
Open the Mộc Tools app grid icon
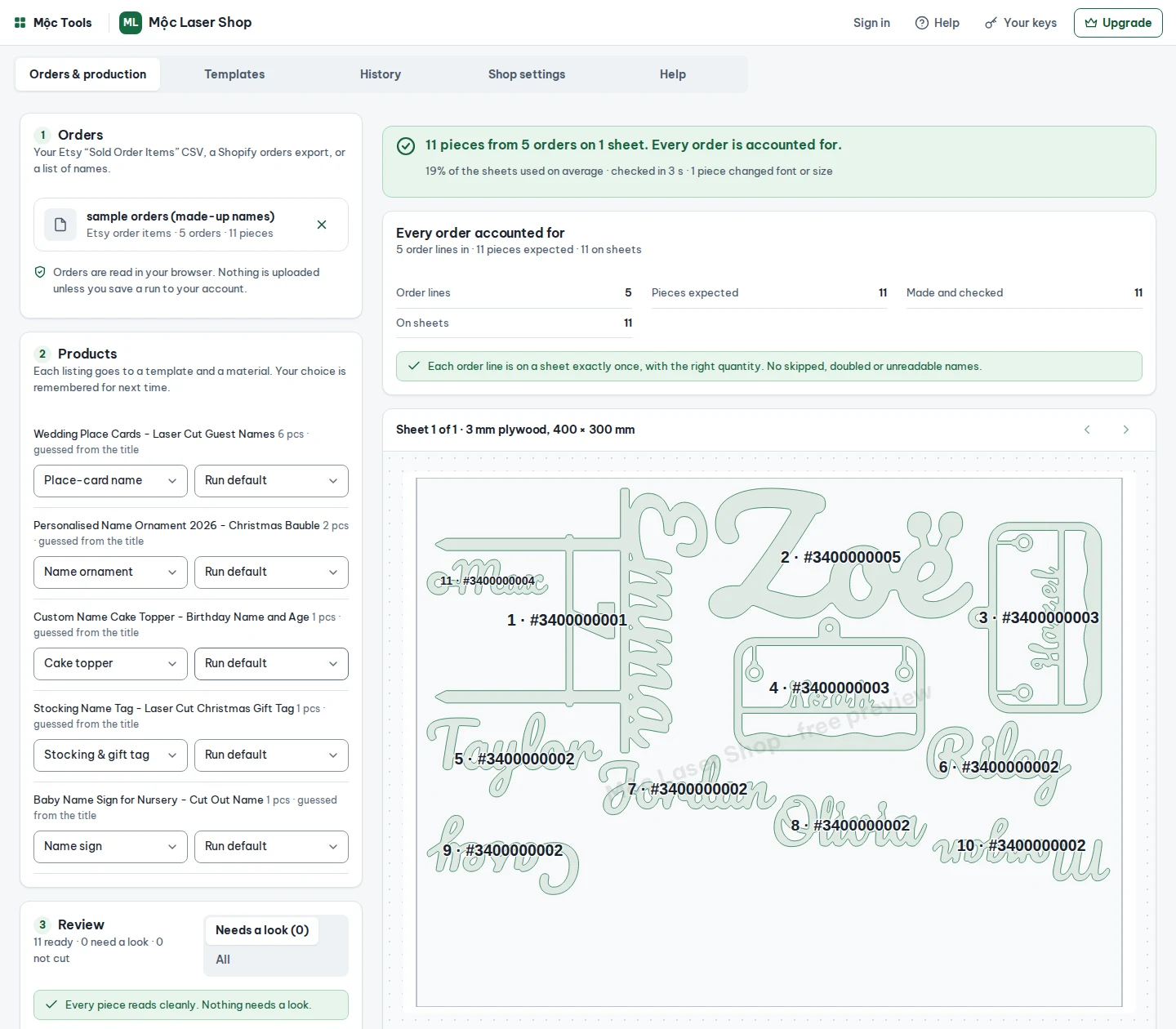click(20, 23)
